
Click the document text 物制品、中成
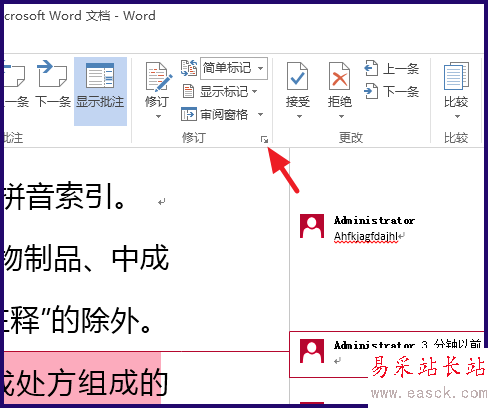point(86,258)
